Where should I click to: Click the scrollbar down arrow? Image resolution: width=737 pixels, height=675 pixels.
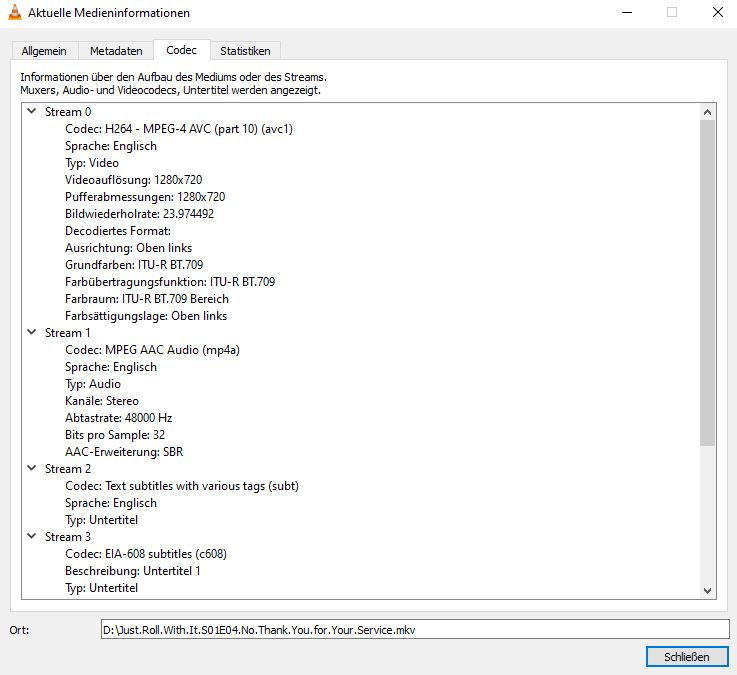coord(708,591)
